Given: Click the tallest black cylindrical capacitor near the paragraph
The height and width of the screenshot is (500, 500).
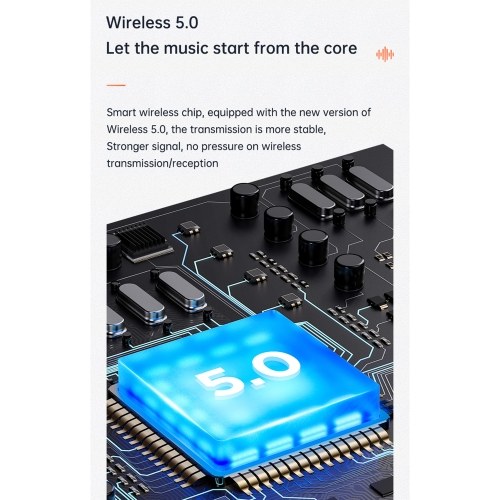Looking at the screenshot, I should [x=245, y=200].
